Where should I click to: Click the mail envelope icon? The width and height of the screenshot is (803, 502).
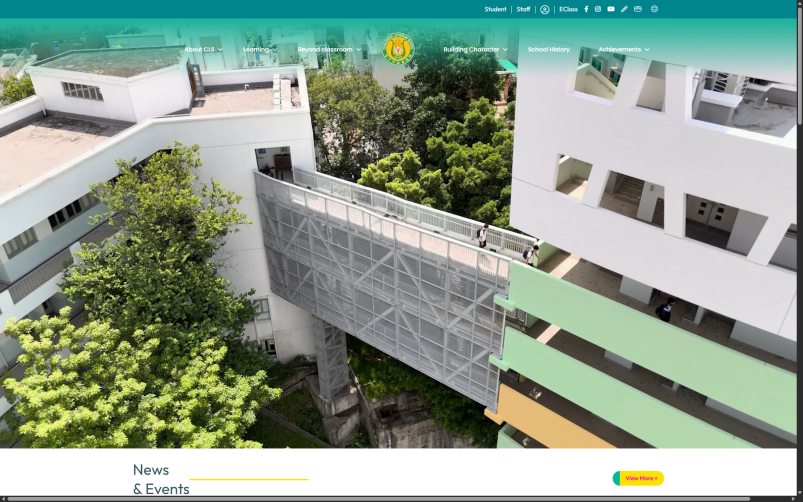(x=638, y=9)
